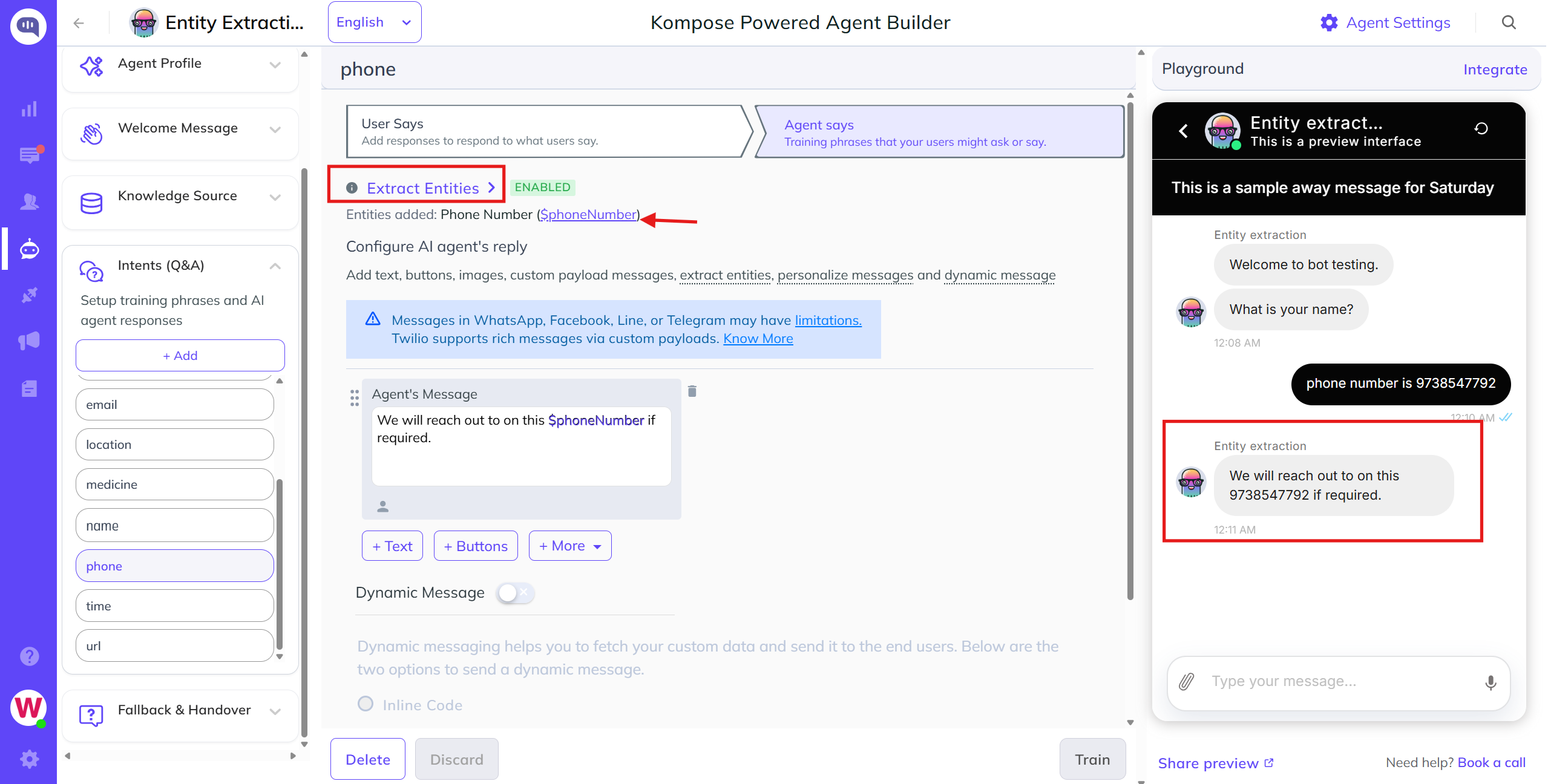
Task: Open the reports document sidebar icon
Action: 29,388
